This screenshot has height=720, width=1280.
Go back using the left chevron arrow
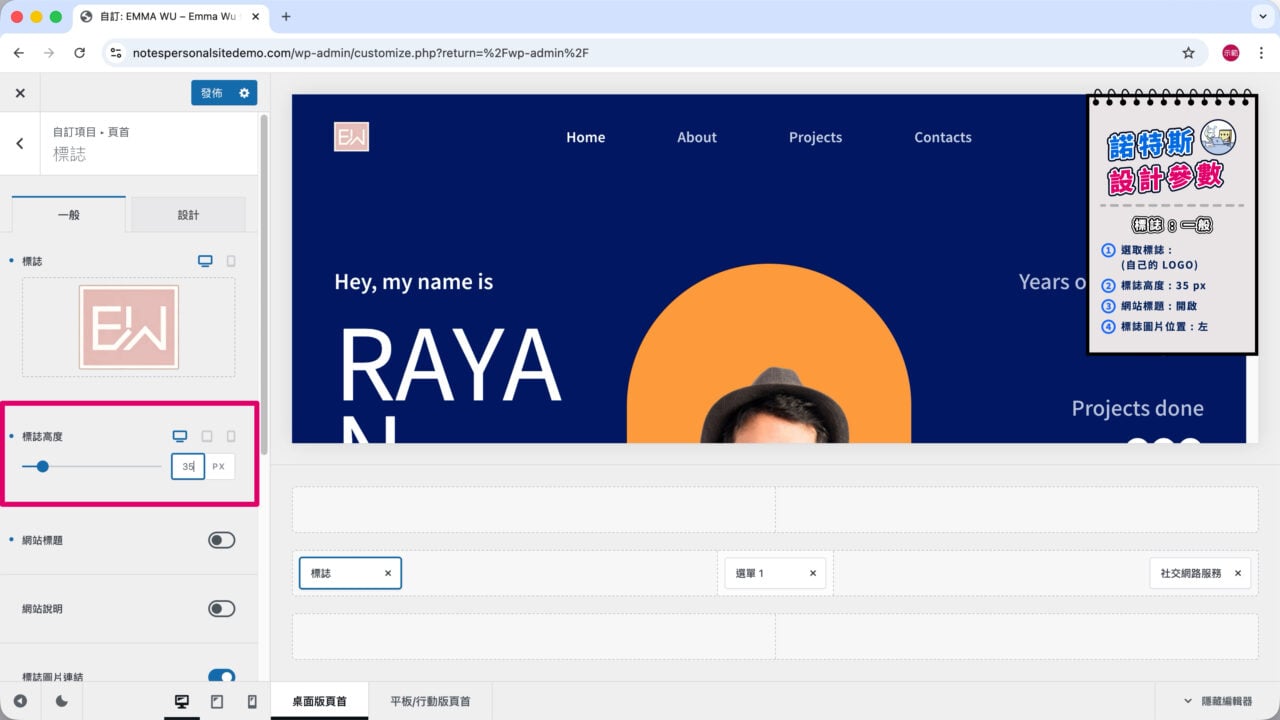coord(20,143)
